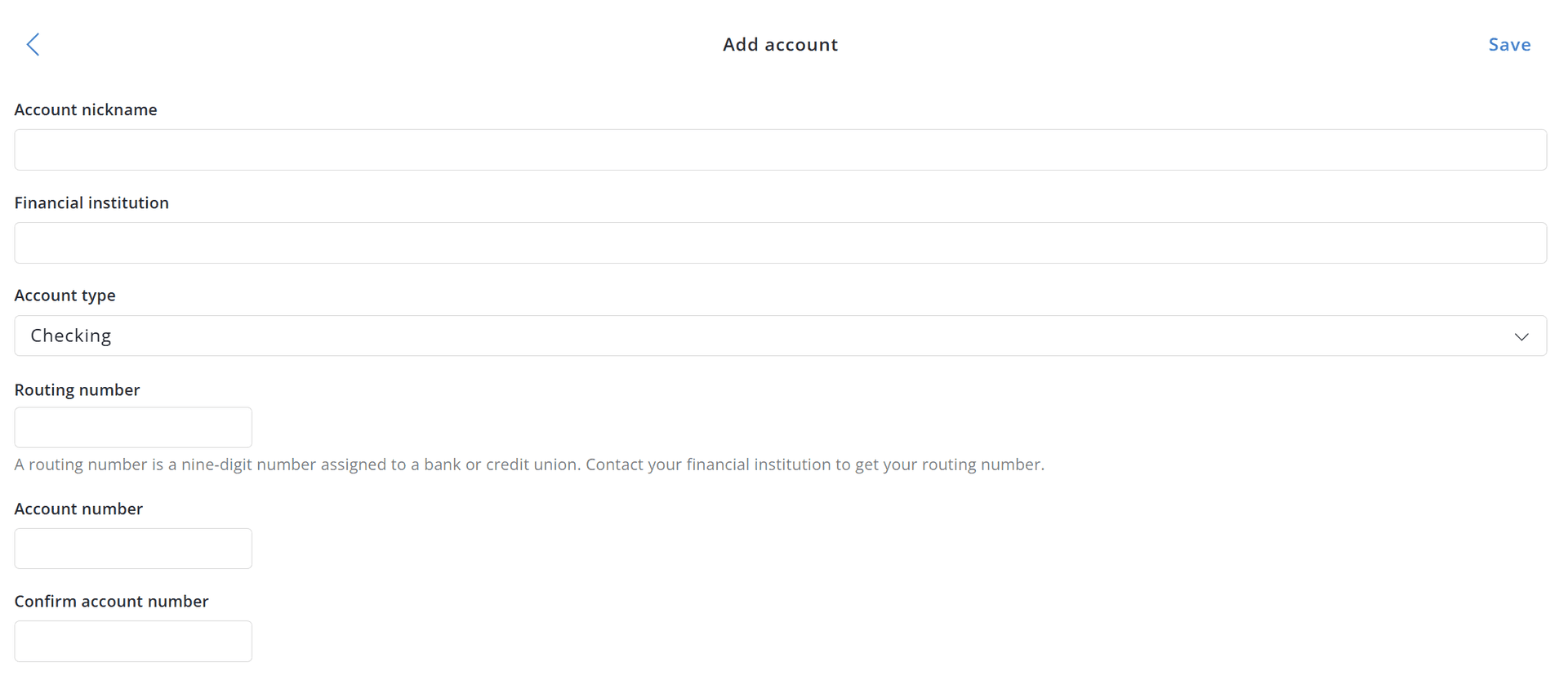Click the Account nickname label
Viewport: 1568px width, 680px height.
coord(86,109)
